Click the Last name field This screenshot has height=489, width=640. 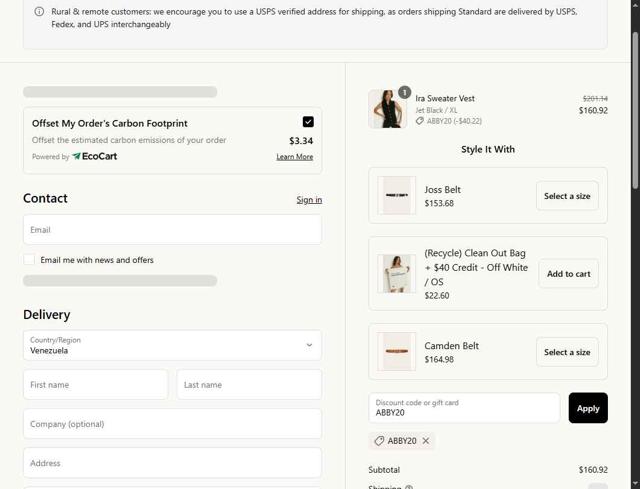(x=249, y=385)
